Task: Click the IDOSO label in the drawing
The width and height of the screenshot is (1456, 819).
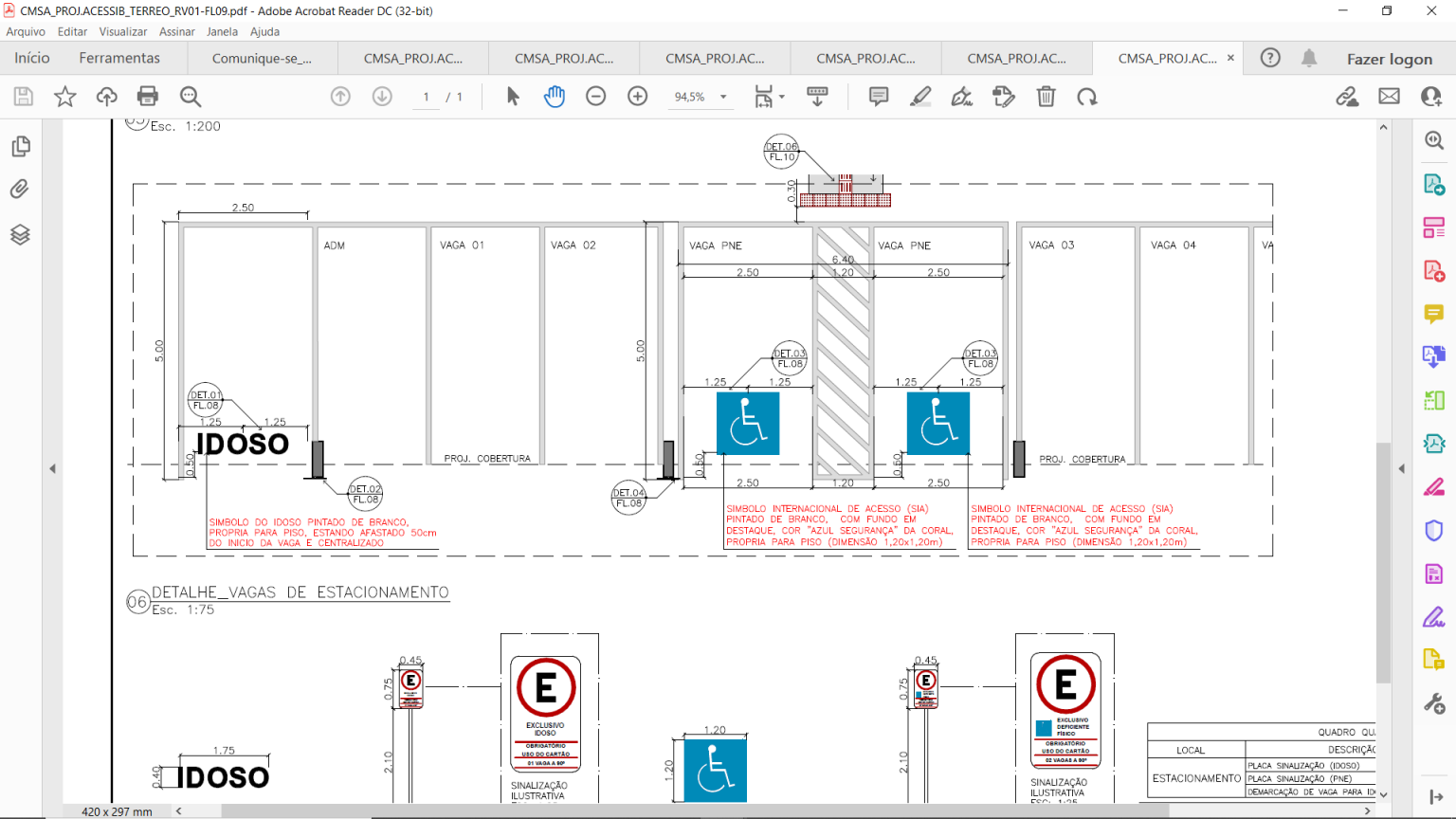Action: point(242,444)
